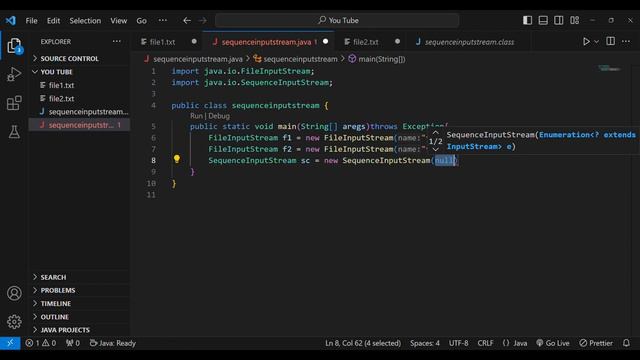Open Explorer Views and More Actions ellipsis
The height and width of the screenshot is (360, 640).
pyautogui.click(x=117, y=41)
